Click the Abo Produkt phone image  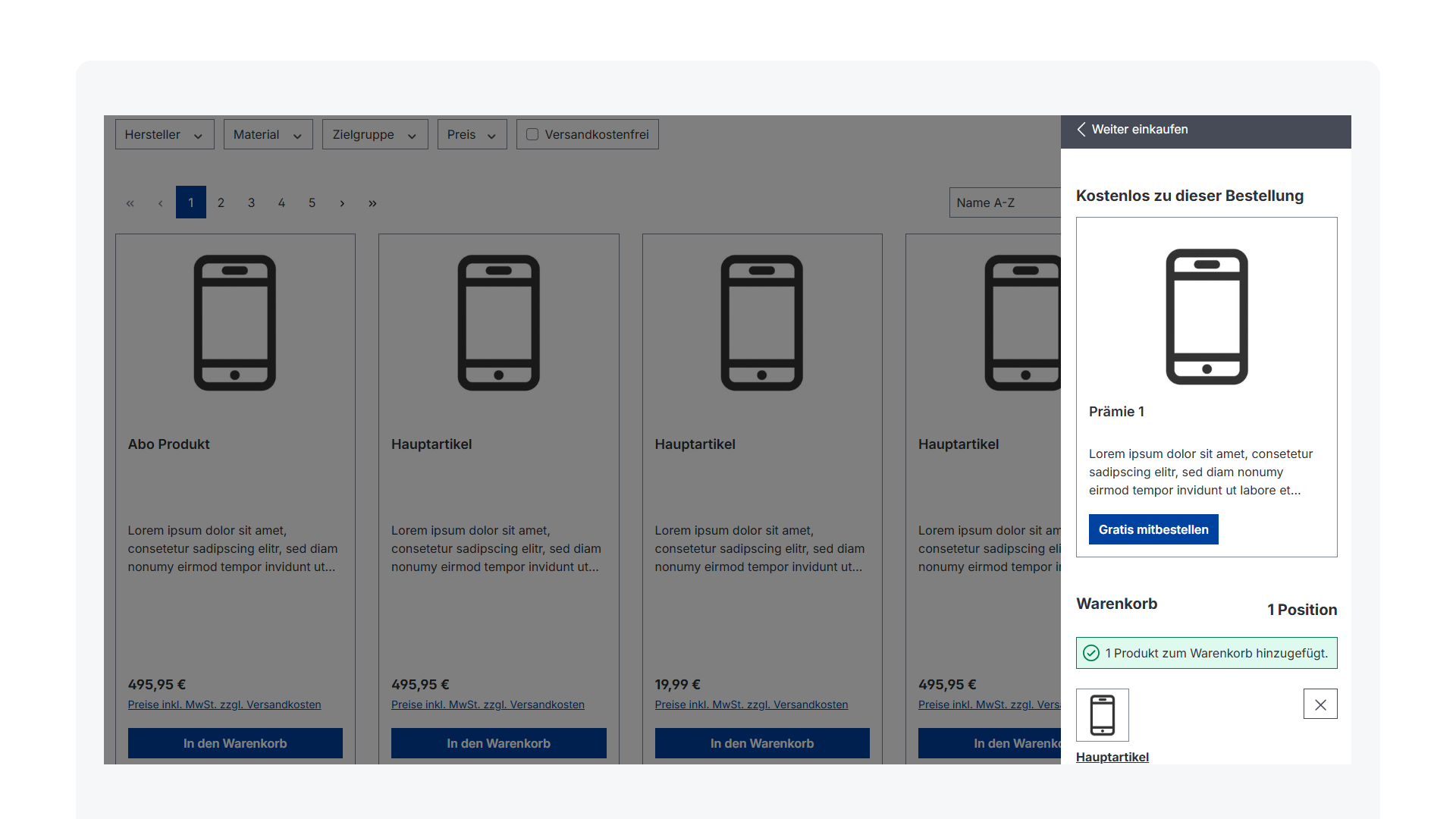[234, 323]
